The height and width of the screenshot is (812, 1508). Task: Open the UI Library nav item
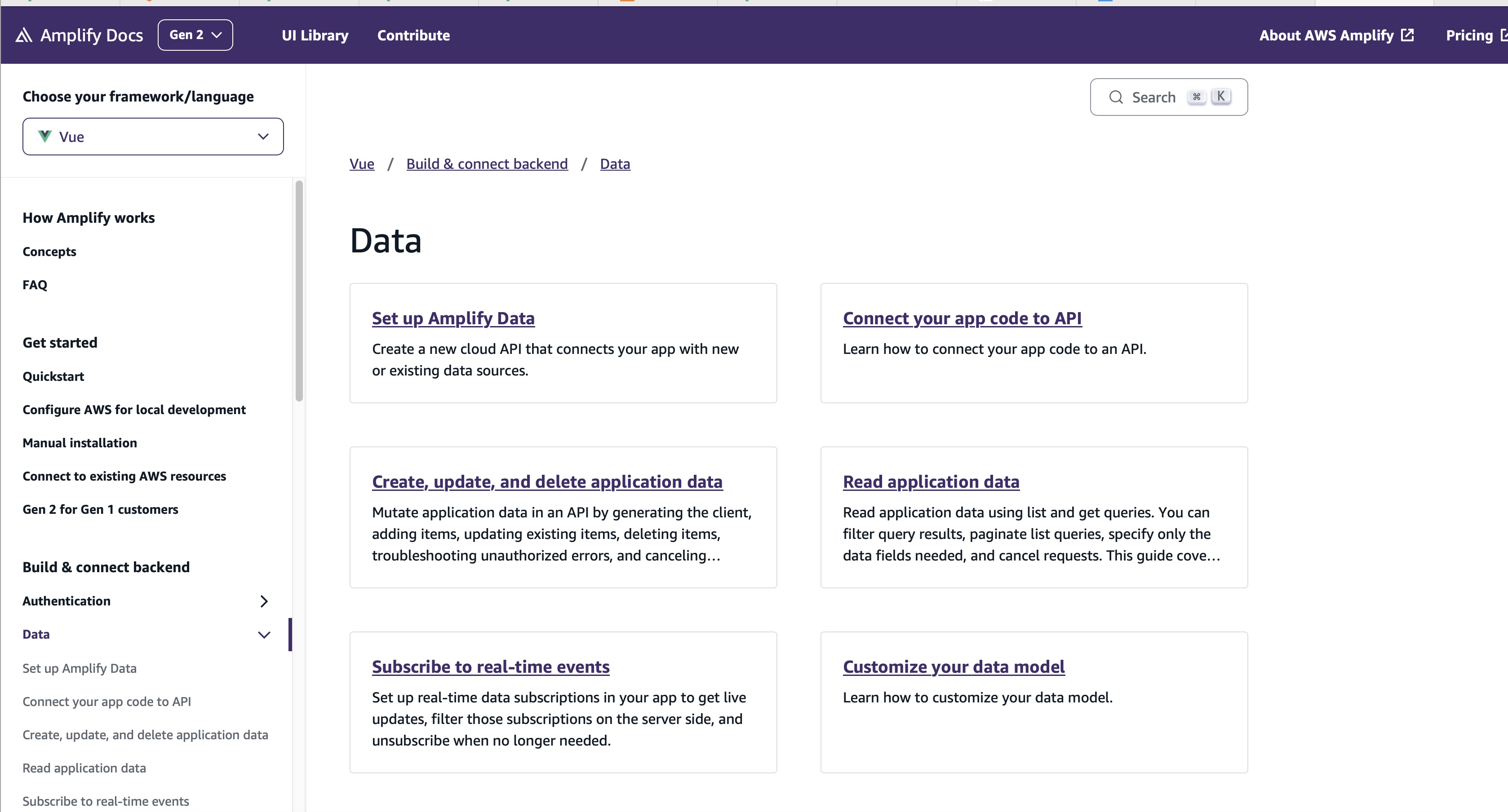[315, 35]
